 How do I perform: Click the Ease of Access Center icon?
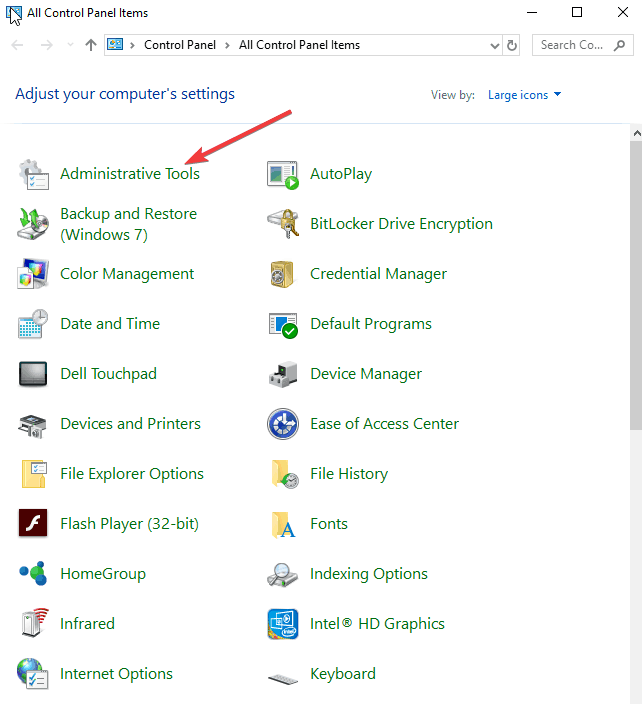tap(283, 424)
